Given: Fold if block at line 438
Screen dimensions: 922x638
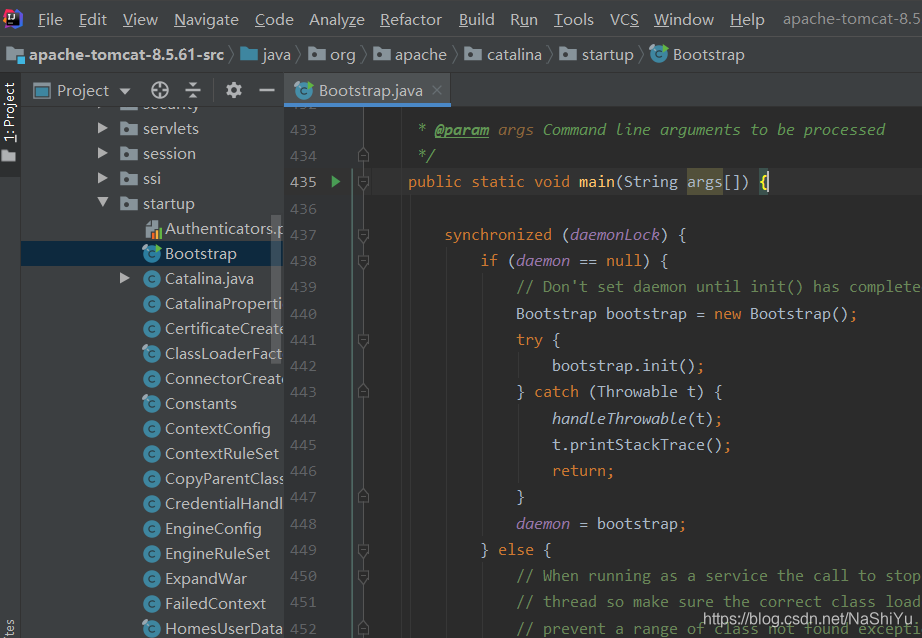Looking at the screenshot, I should (x=363, y=261).
